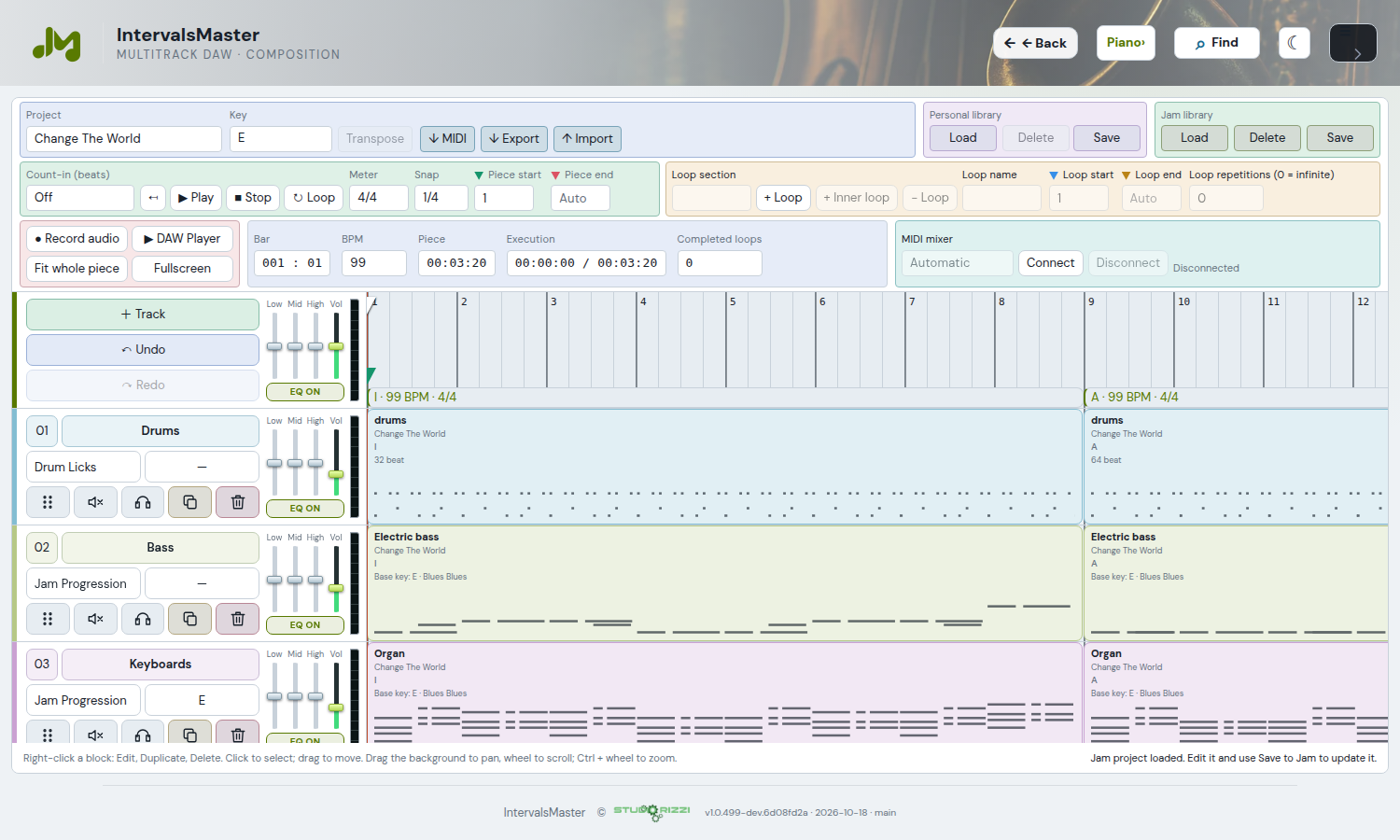Screen dimensions: 1400x840
Task: Go Back using header button
Action: point(1035,43)
